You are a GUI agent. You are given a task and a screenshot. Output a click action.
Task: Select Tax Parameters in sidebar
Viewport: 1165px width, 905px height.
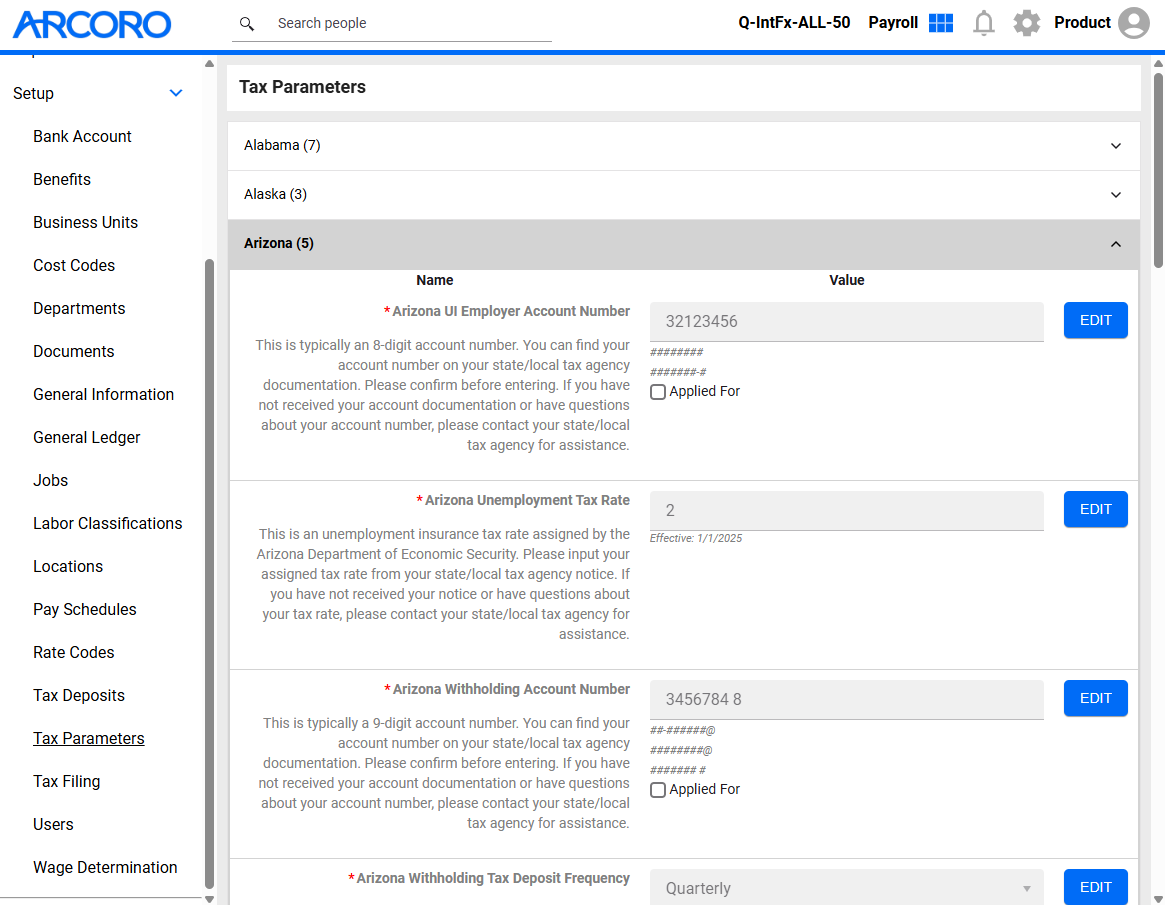click(x=88, y=740)
